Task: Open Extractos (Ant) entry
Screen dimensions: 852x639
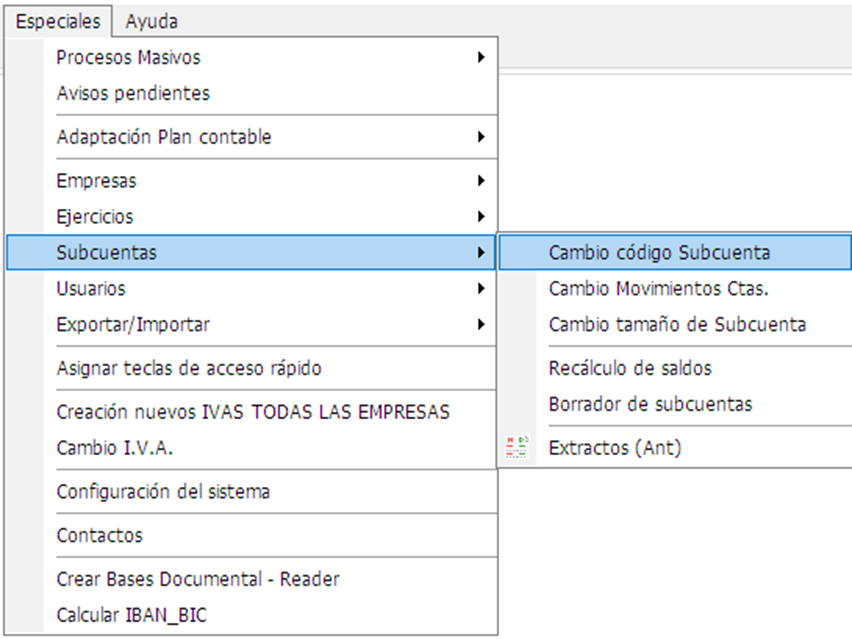Action: [x=675, y=448]
